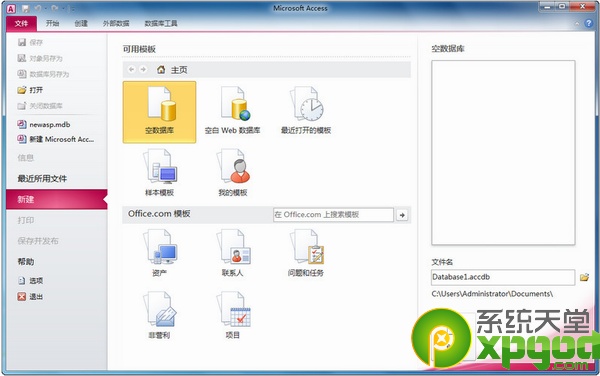Click the Access help question mark icon
This screenshot has width=600, height=376.
pos(589,23)
